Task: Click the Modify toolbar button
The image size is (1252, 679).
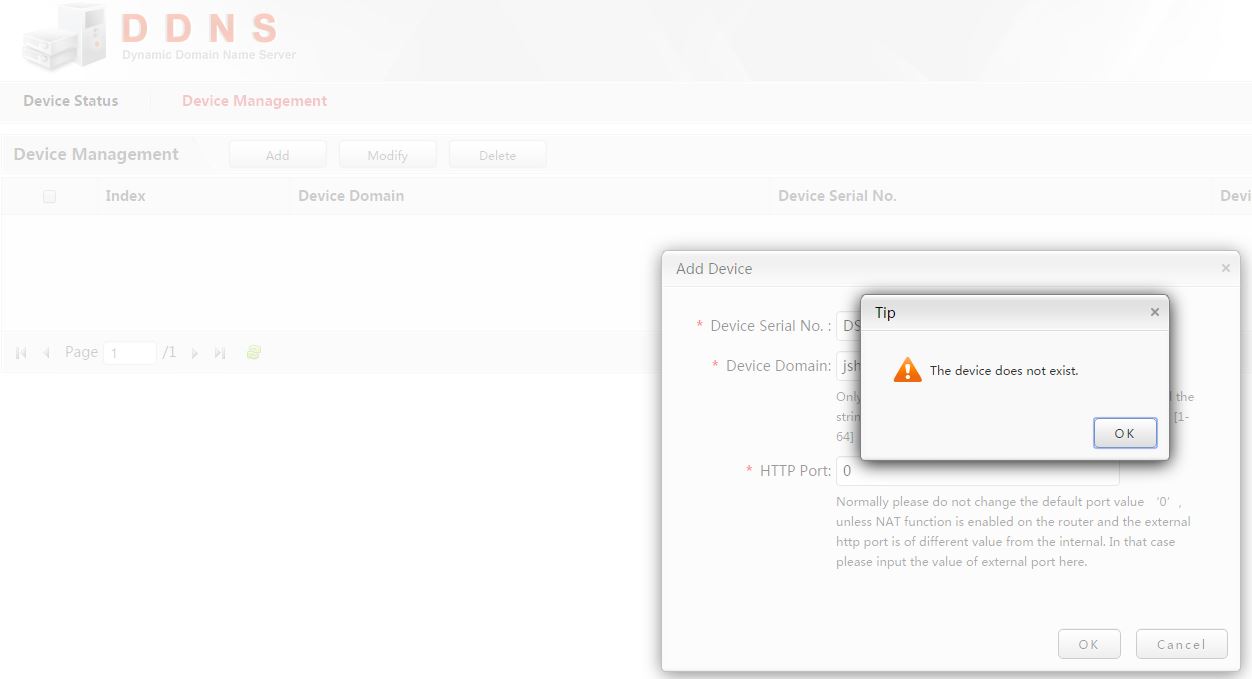Action: 387,155
